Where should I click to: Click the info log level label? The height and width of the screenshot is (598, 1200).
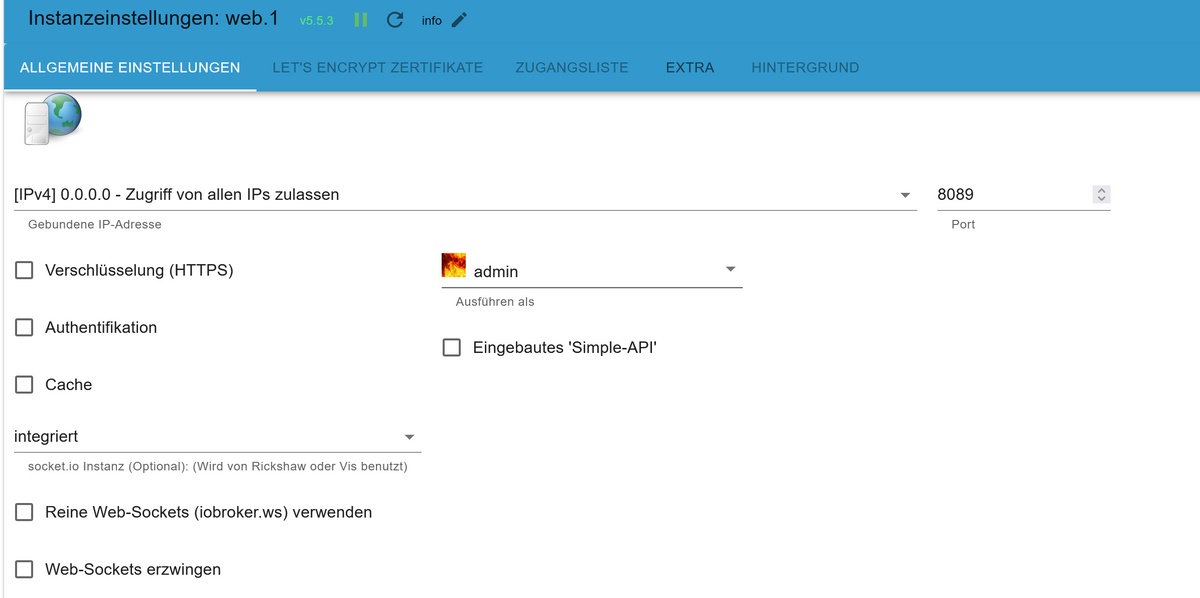click(x=431, y=21)
